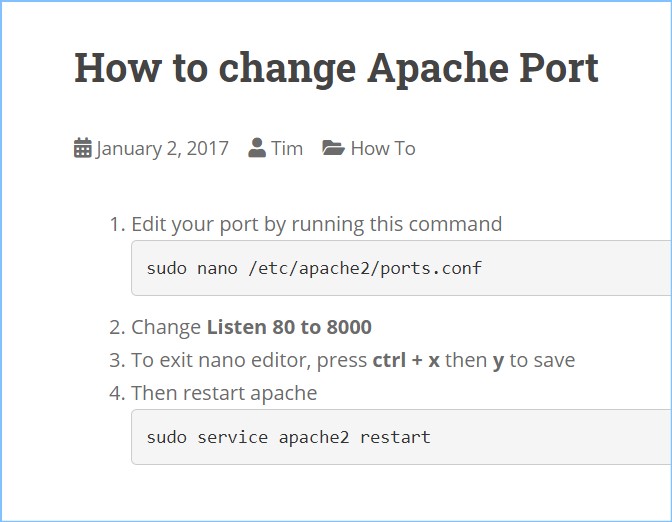View posts by author Tim
This screenshot has width=672, height=522.
coord(287,148)
